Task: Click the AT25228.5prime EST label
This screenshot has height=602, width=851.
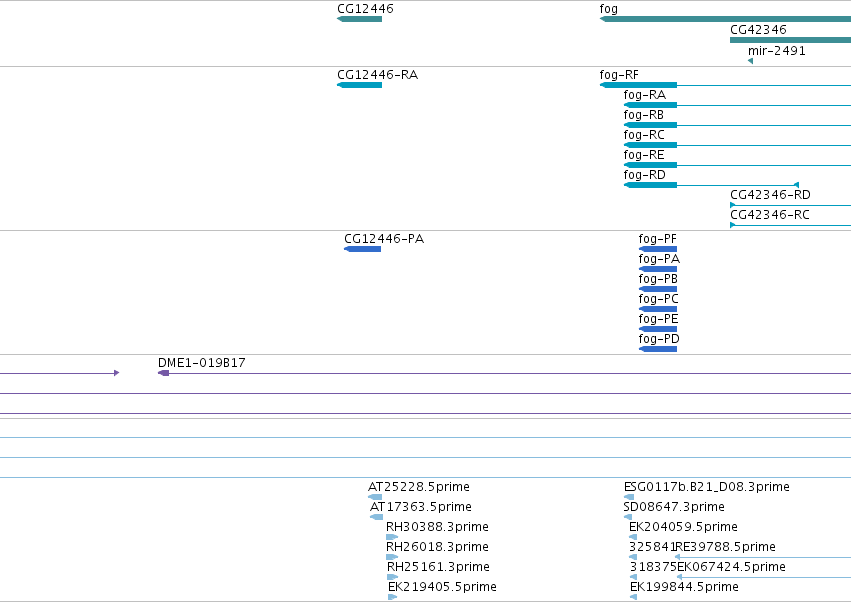Action: click(418, 487)
